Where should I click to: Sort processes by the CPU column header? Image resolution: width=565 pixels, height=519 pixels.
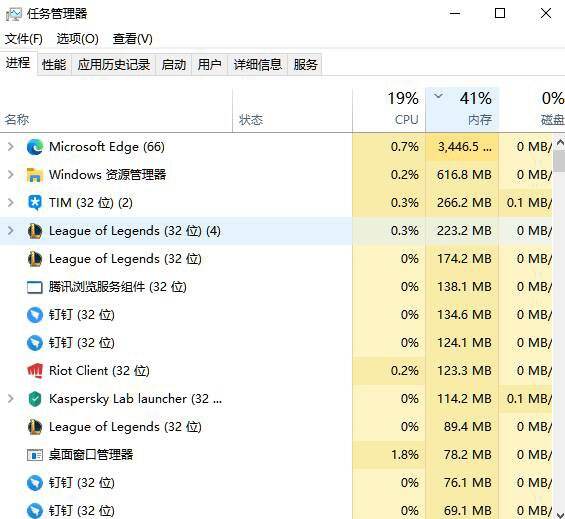[389, 110]
